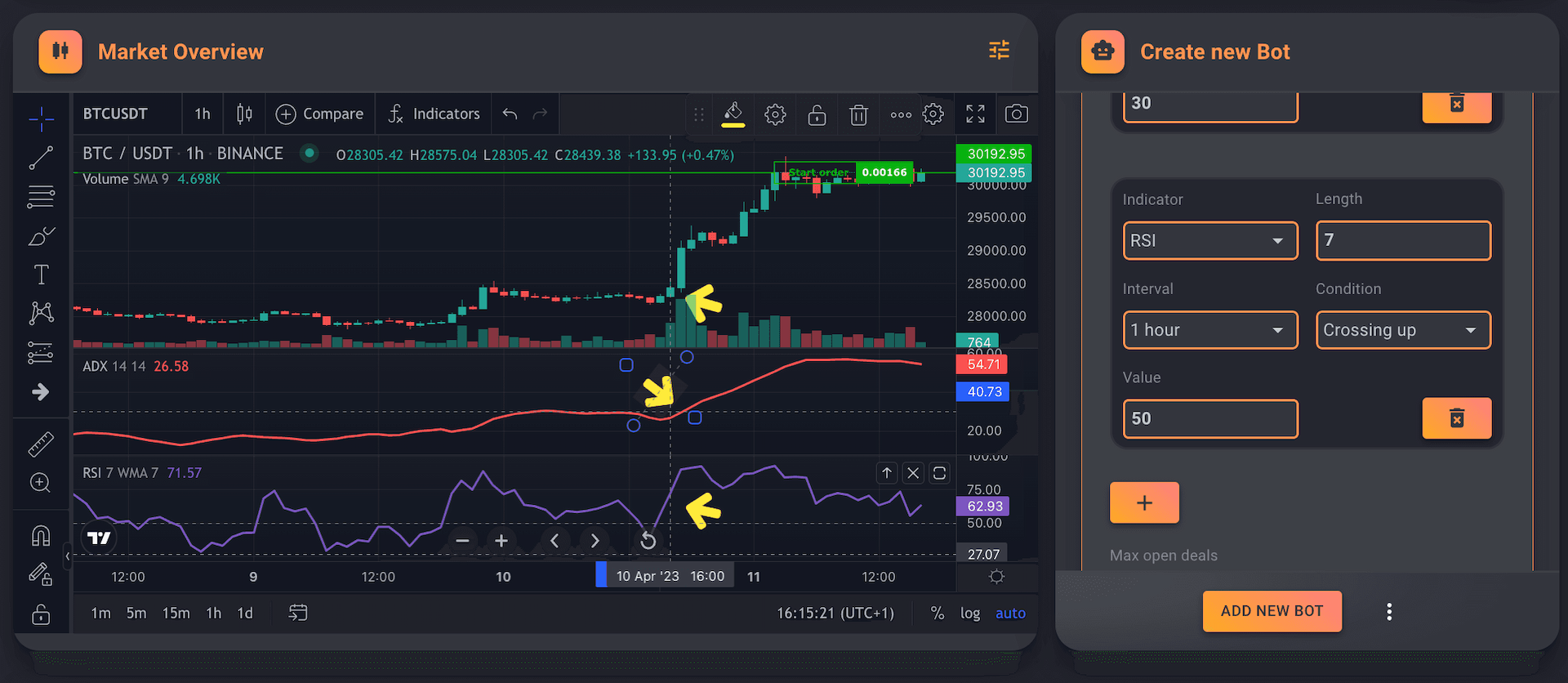Toggle logarithmic scale on chart
Screen dimensions: 1568x683
(x=969, y=613)
